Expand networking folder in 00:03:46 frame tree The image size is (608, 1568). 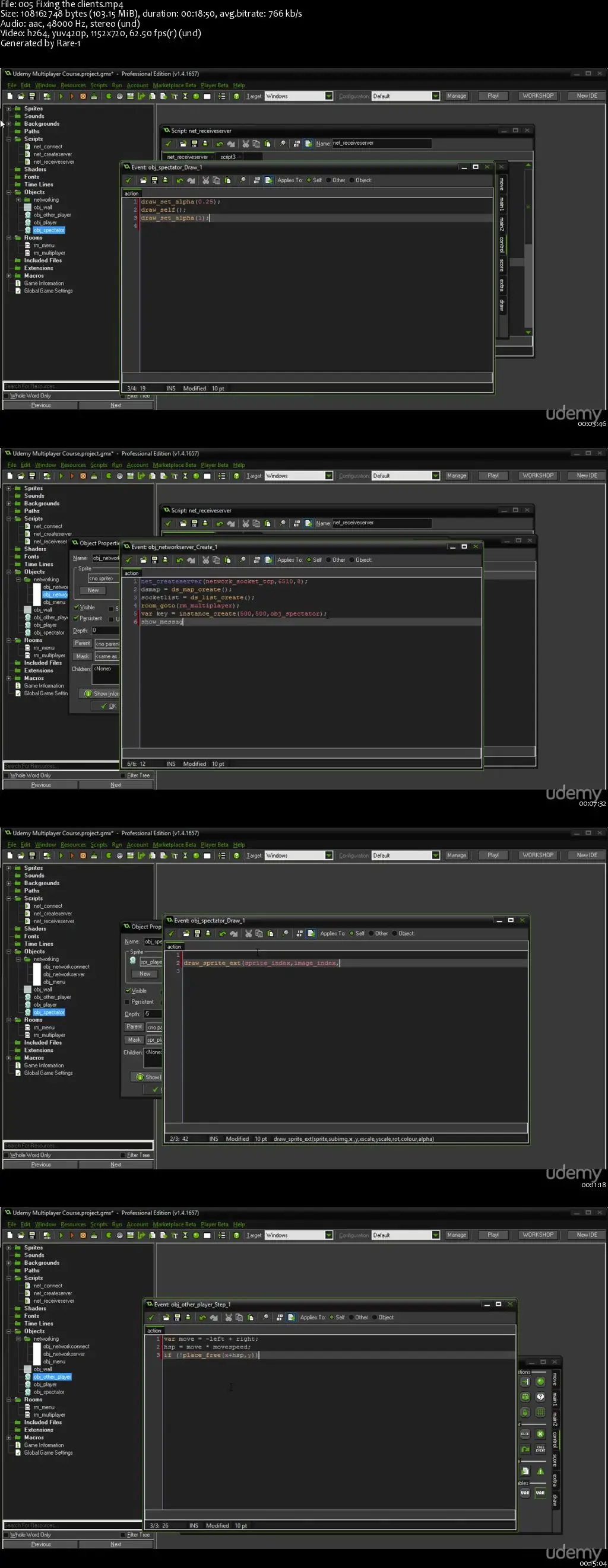pos(18,200)
